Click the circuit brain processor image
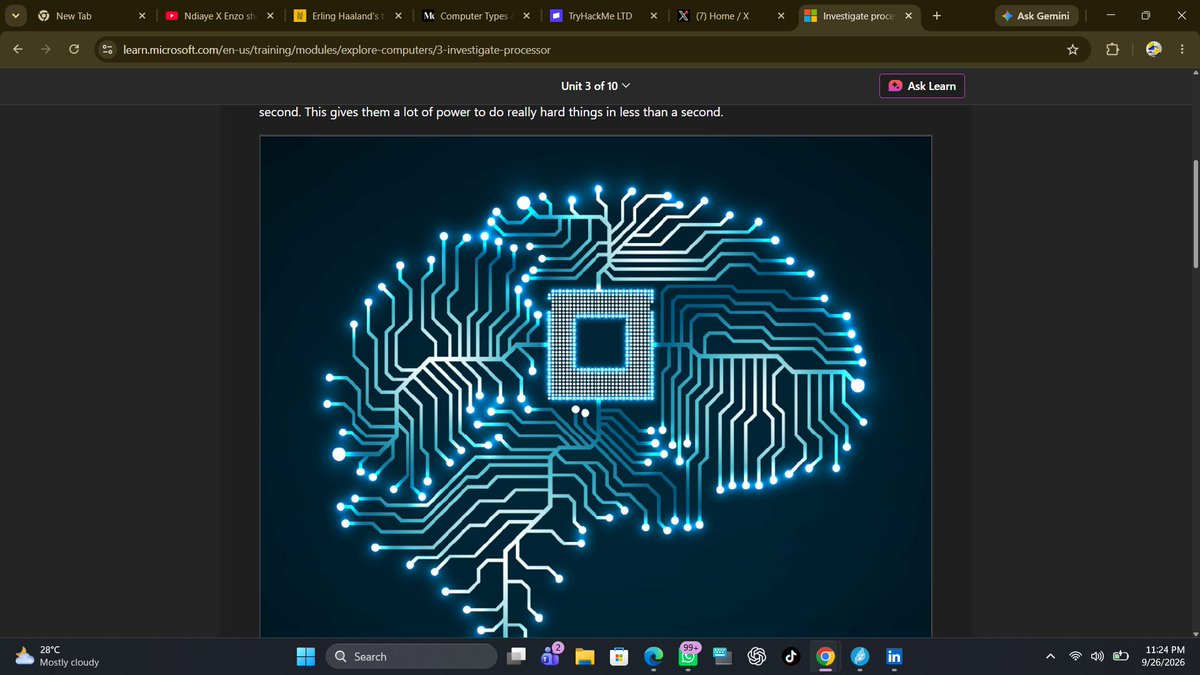Image resolution: width=1200 pixels, height=675 pixels. (x=595, y=386)
